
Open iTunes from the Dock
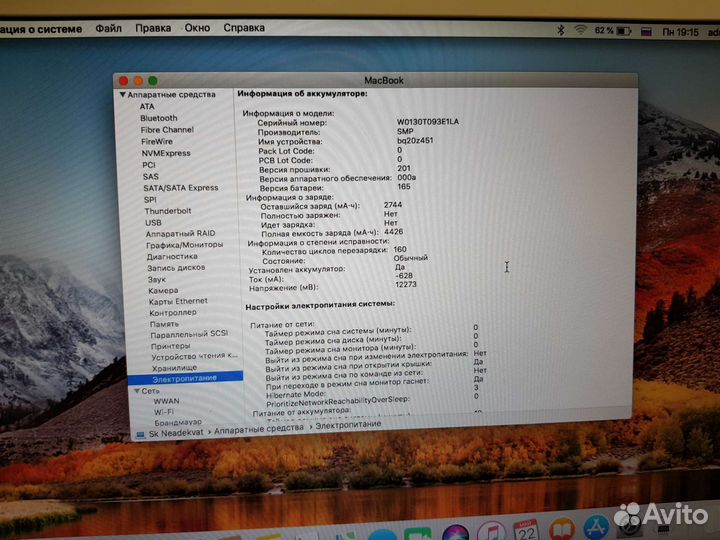tap(491, 532)
